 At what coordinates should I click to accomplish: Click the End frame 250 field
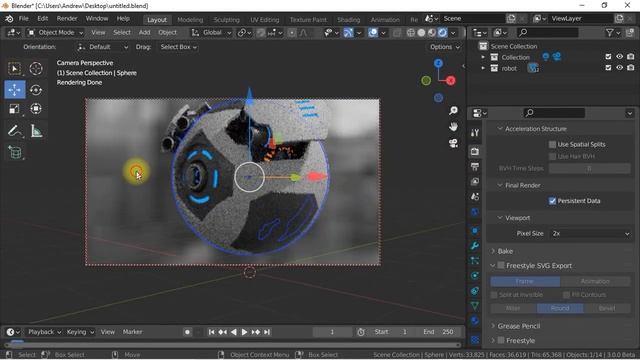[x=439, y=332]
